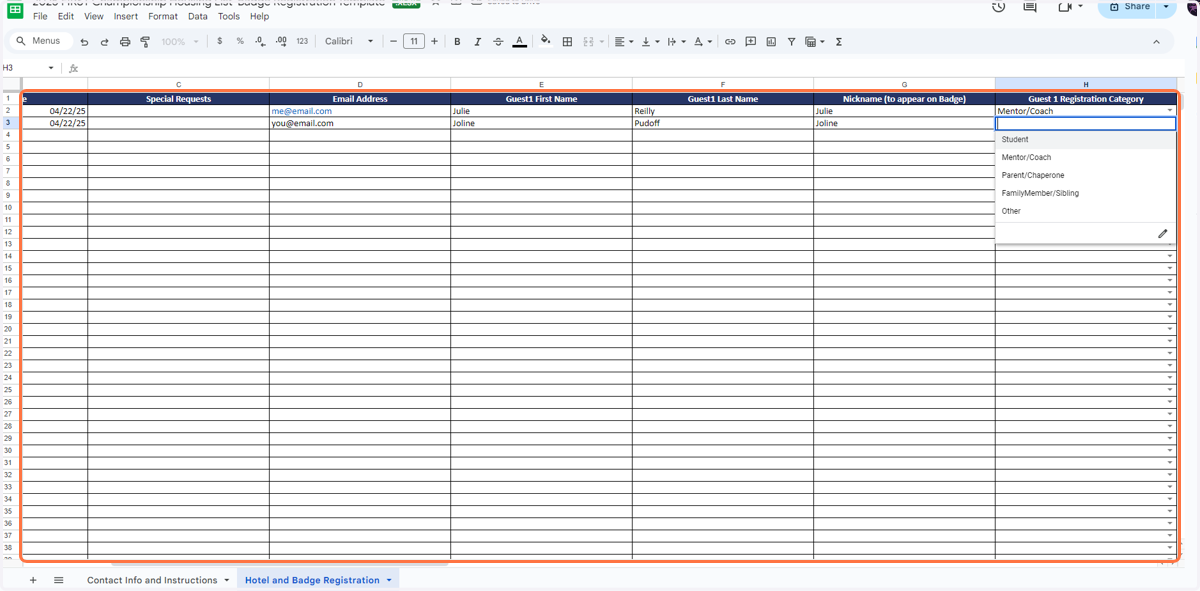Apply currency format with dollar icon
The height and width of the screenshot is (591, 1200).
[x=220, y=42]
